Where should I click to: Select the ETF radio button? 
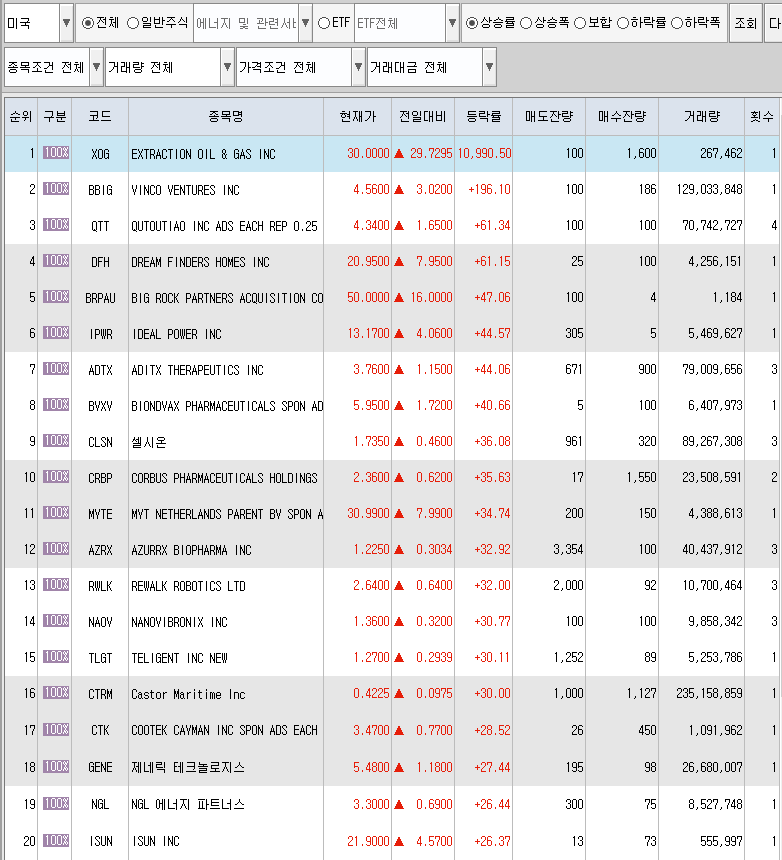click(324, 23)
